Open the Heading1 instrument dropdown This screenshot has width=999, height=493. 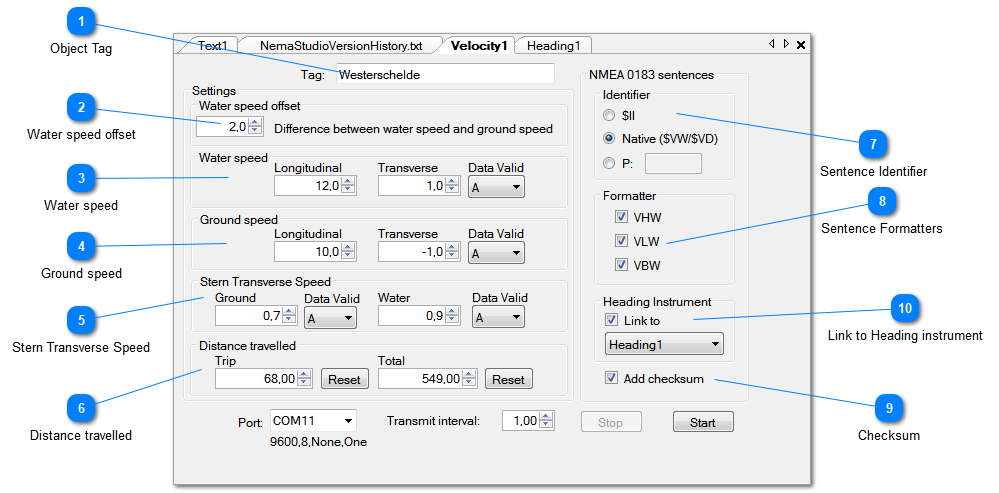click(x=664, y=344)
